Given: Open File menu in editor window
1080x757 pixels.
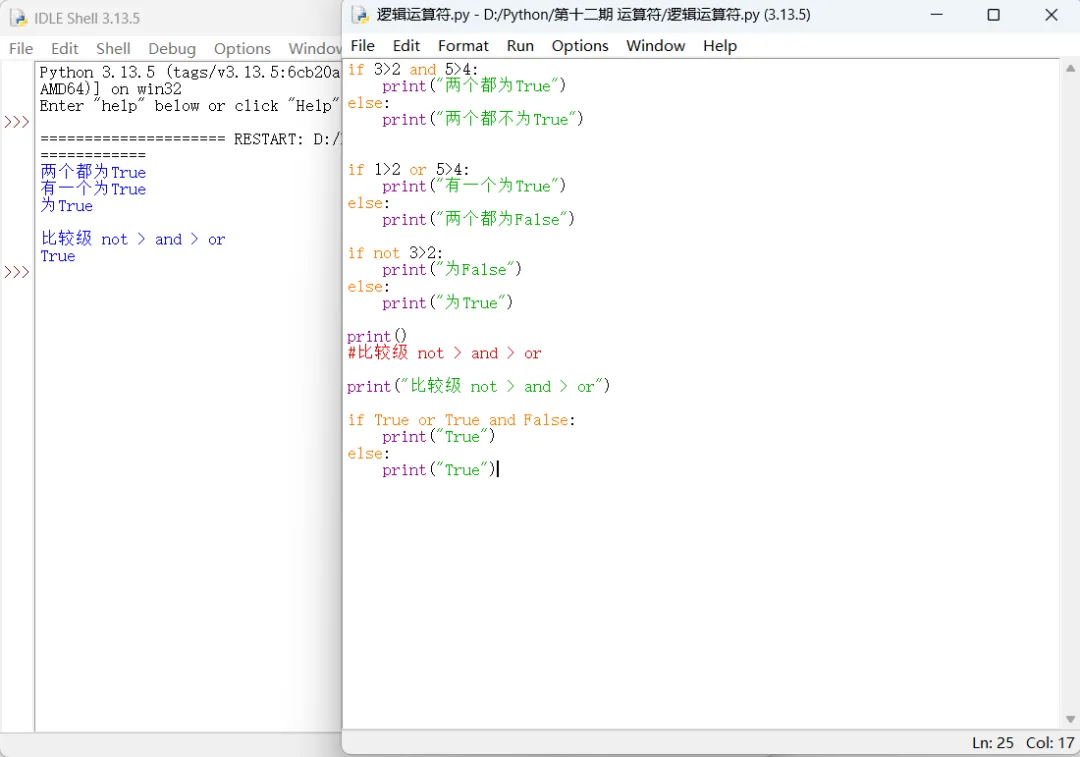Looking at the screenshot, I should 362,45.
